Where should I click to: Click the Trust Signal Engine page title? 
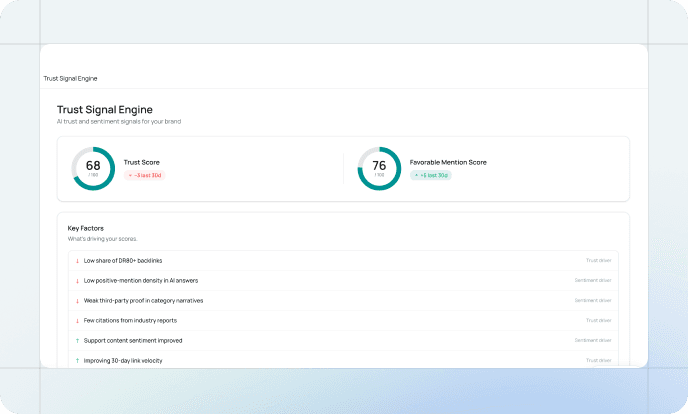pyautogui.click(x=104, y=109)
